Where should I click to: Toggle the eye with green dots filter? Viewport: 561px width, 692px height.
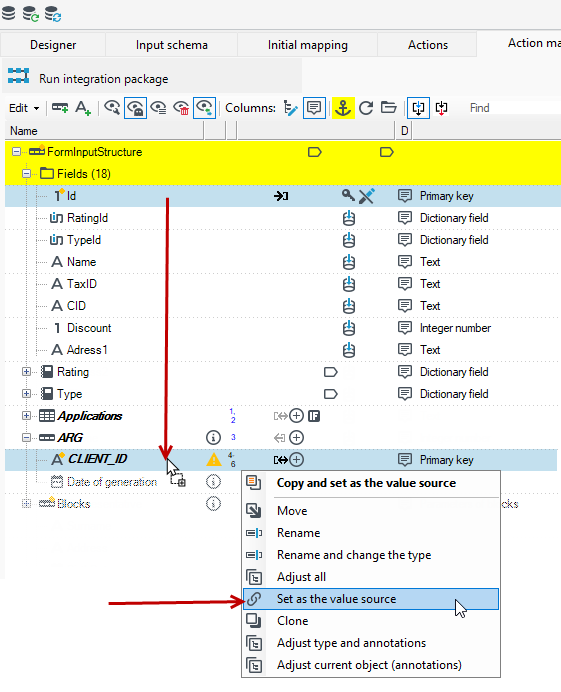[x=204, y=108]
